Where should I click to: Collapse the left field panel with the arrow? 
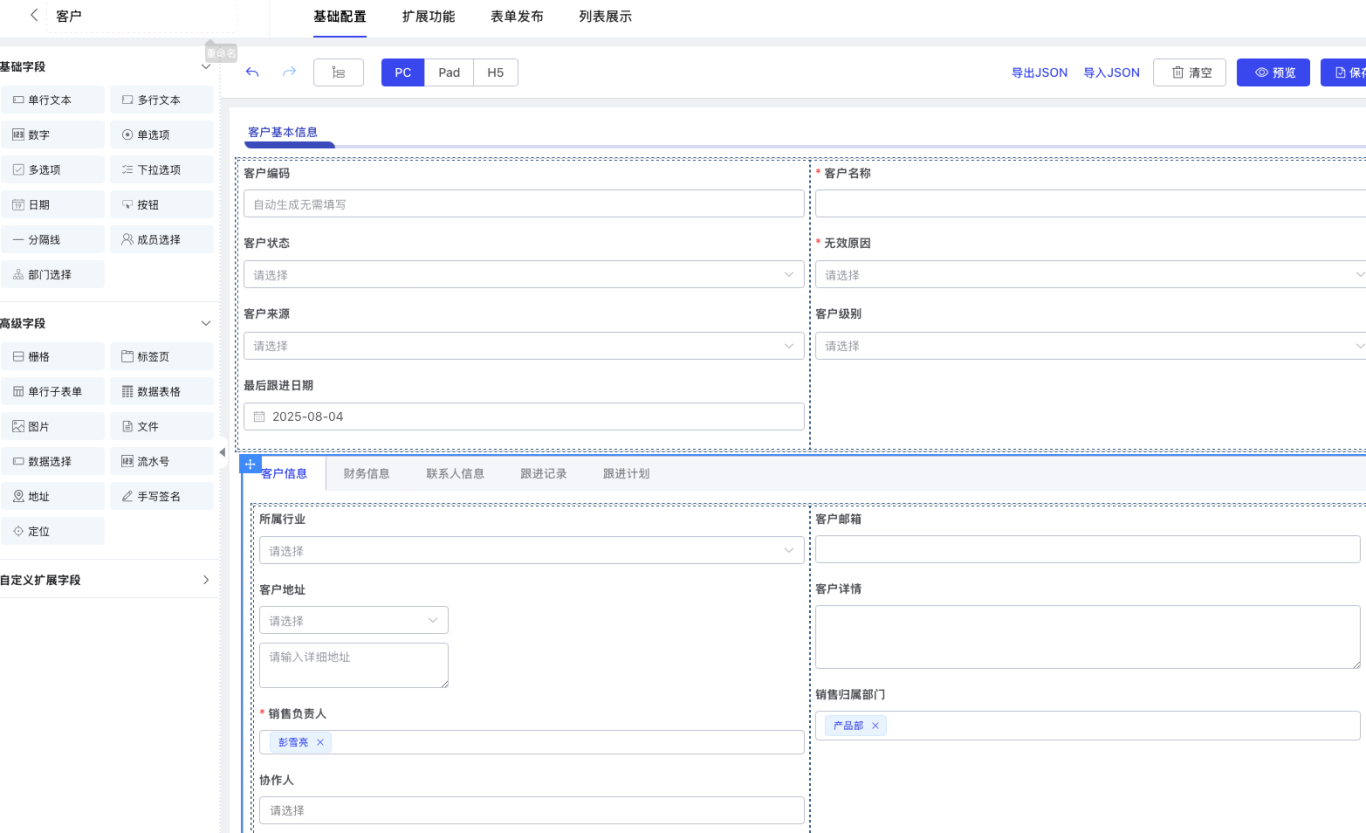click(x=222, y=453)
